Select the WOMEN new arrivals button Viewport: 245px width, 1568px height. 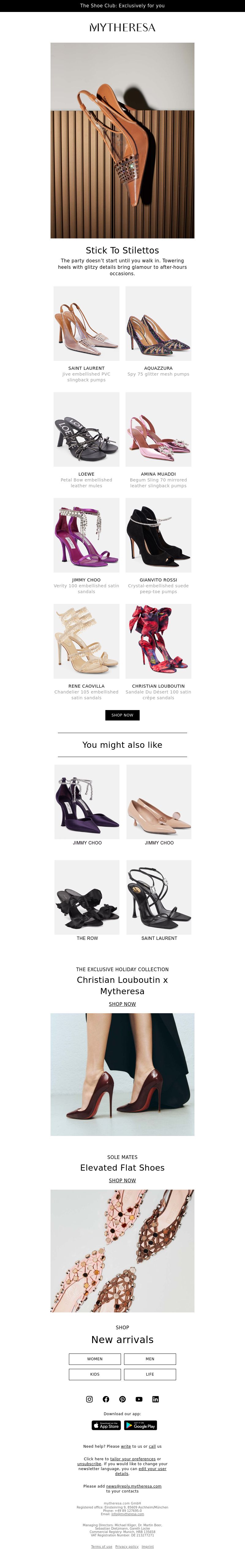click(x=95, y=1359)
